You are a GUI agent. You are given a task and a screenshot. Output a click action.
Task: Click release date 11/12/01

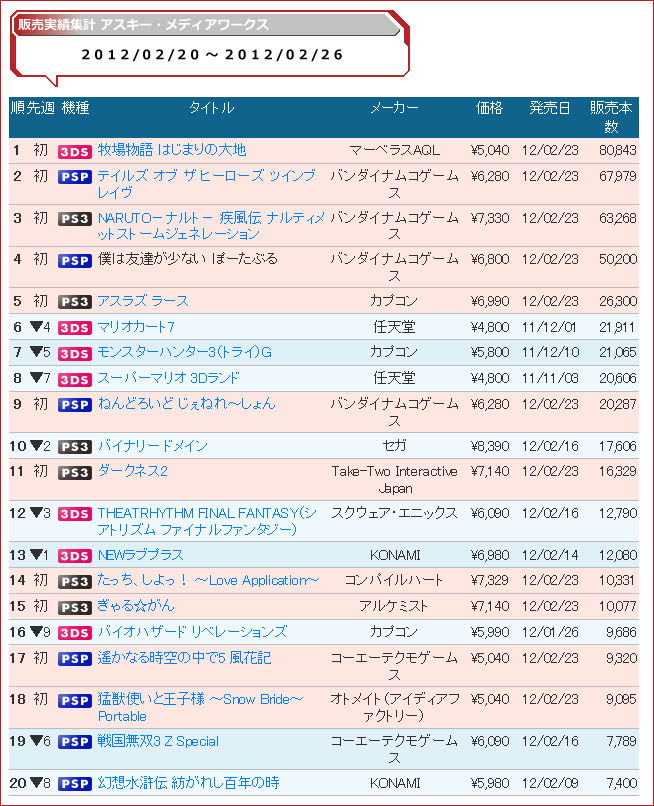pos(549,327)
